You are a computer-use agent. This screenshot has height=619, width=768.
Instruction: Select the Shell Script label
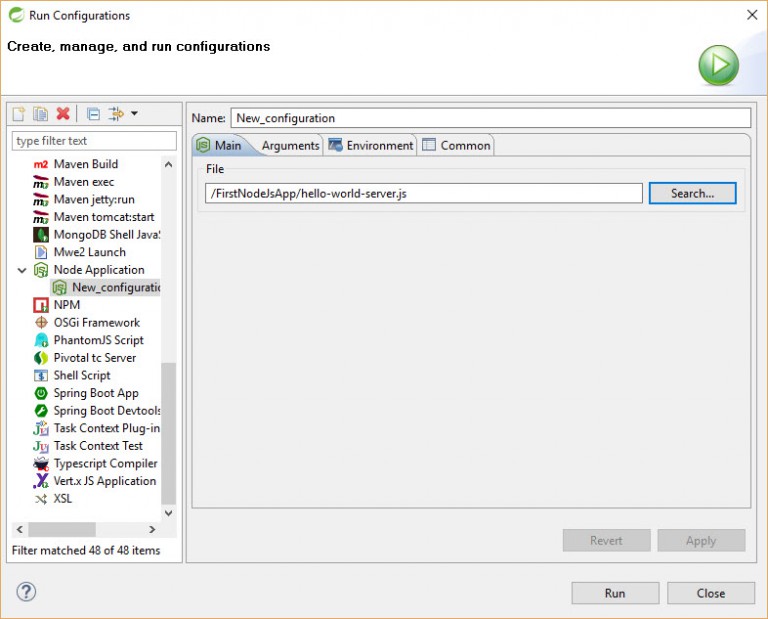point(82,376)
